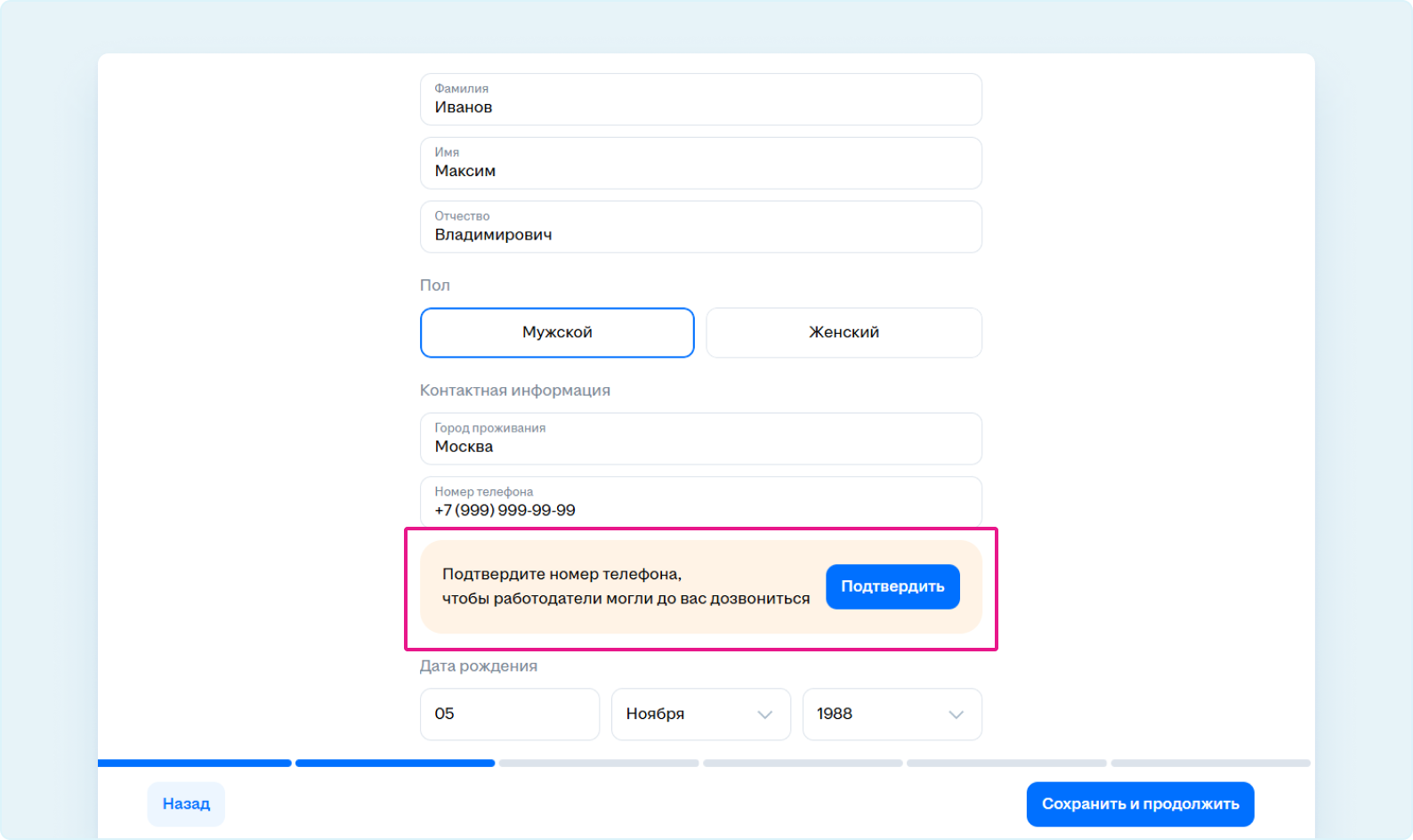The width and height of the screenshot is (1413, 840).
Task: Open the birth month dropdown Ноября
Action: 701,715
